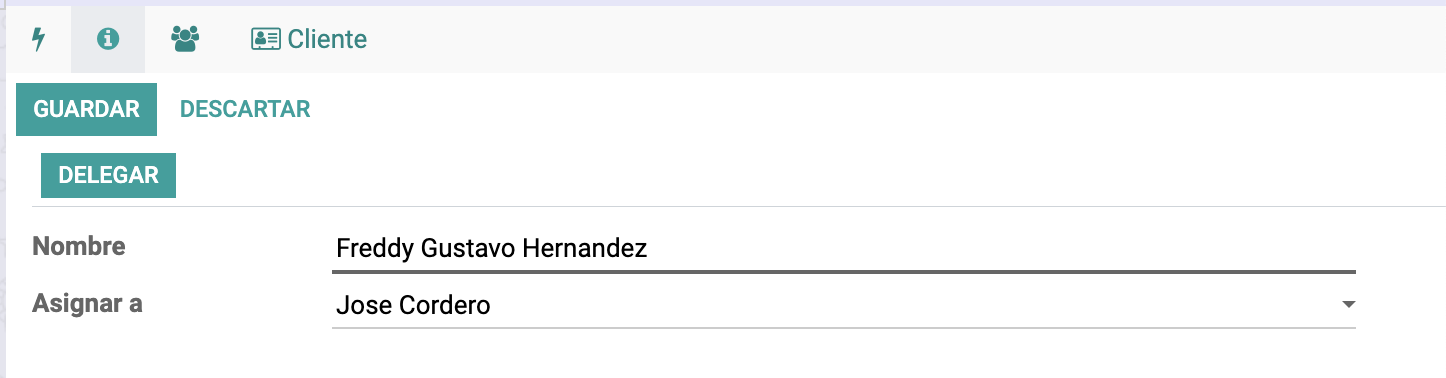Screen dimensions: 1446x378
Task: Place cursor after Hernandez in name field
Action: pyautogui.click(x=649, y=249)
